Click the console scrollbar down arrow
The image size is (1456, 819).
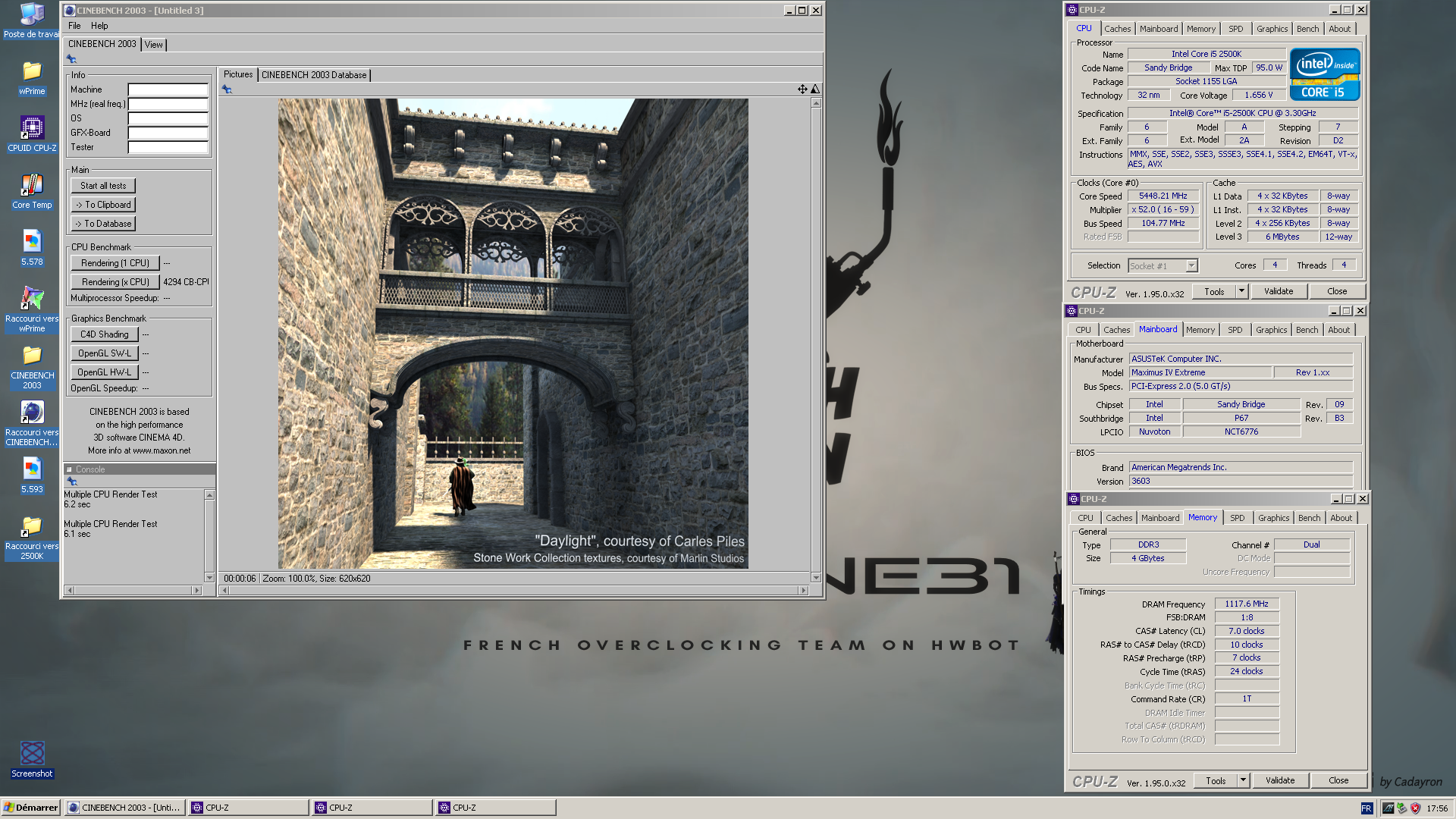[x=209, y=578]
